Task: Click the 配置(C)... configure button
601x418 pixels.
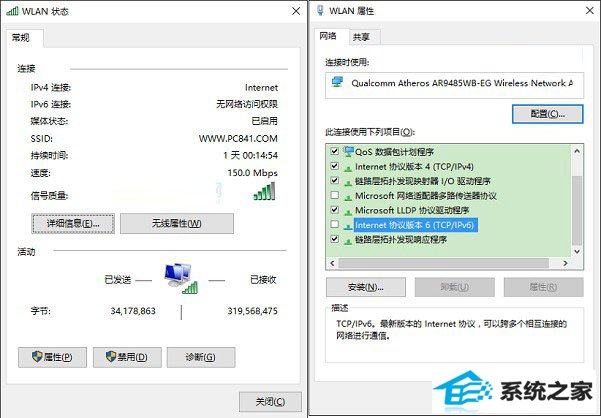Action: pos(548,114)
